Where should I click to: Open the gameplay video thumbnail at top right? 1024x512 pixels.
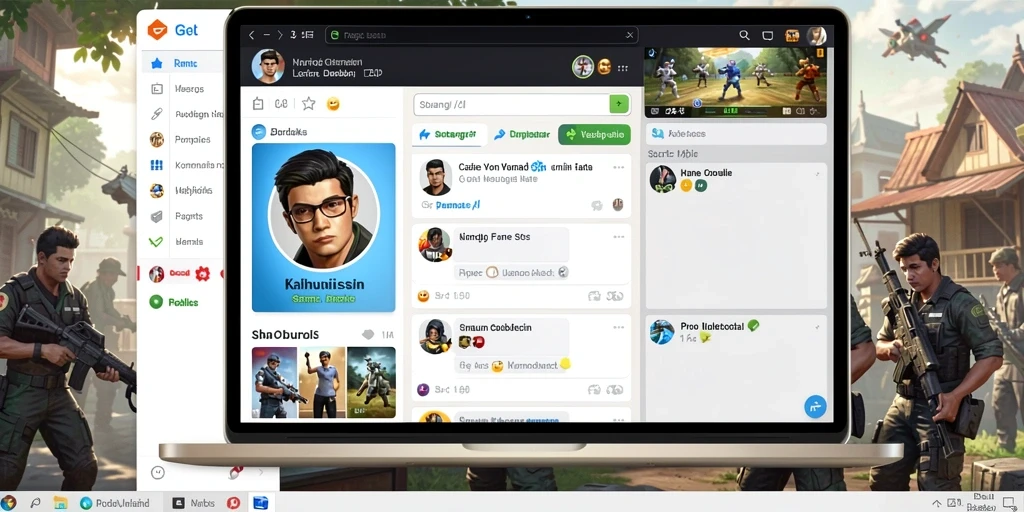735,82
